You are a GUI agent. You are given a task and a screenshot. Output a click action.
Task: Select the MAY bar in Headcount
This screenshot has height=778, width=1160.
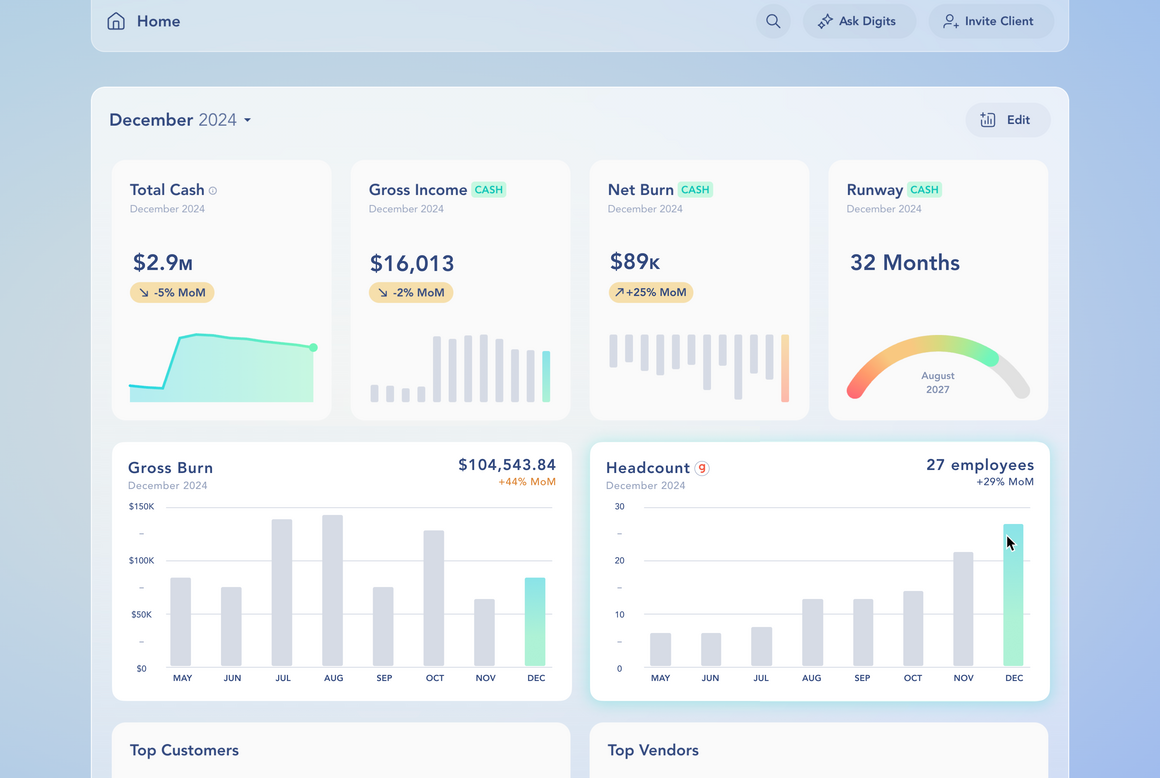[x=661, y=649]
